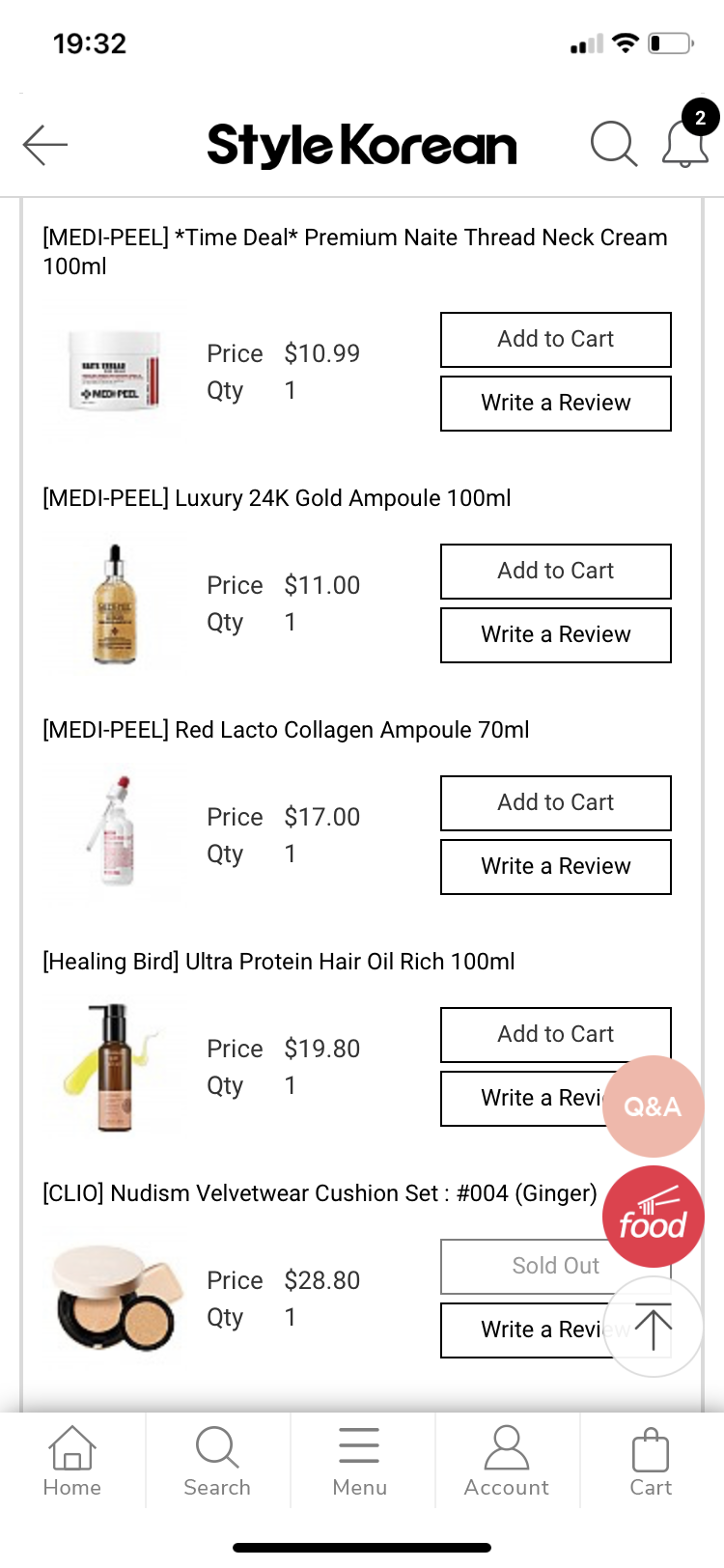
Task: Open Cart tab in bottom bar
Action: (x=651, y=1462)
